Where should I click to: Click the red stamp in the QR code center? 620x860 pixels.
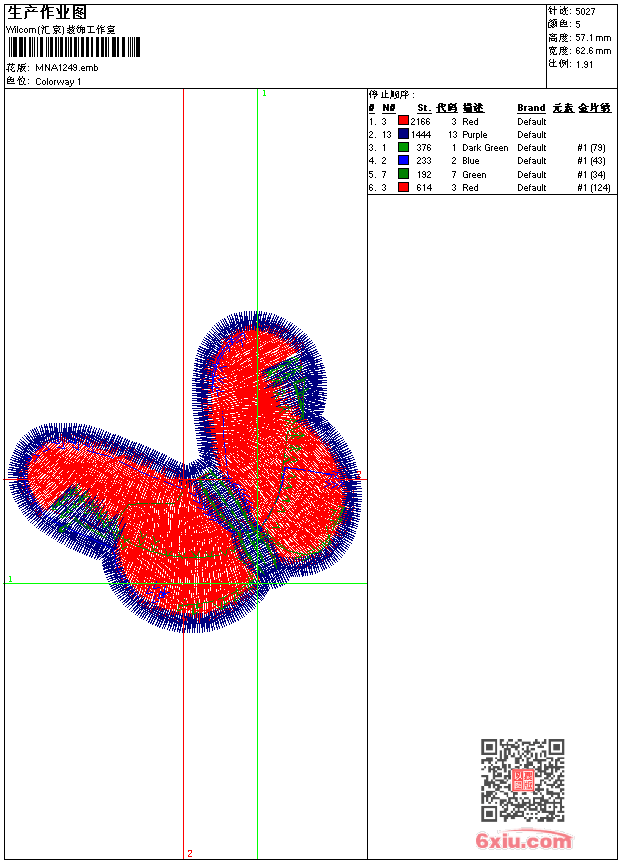[x=523, y=780]
